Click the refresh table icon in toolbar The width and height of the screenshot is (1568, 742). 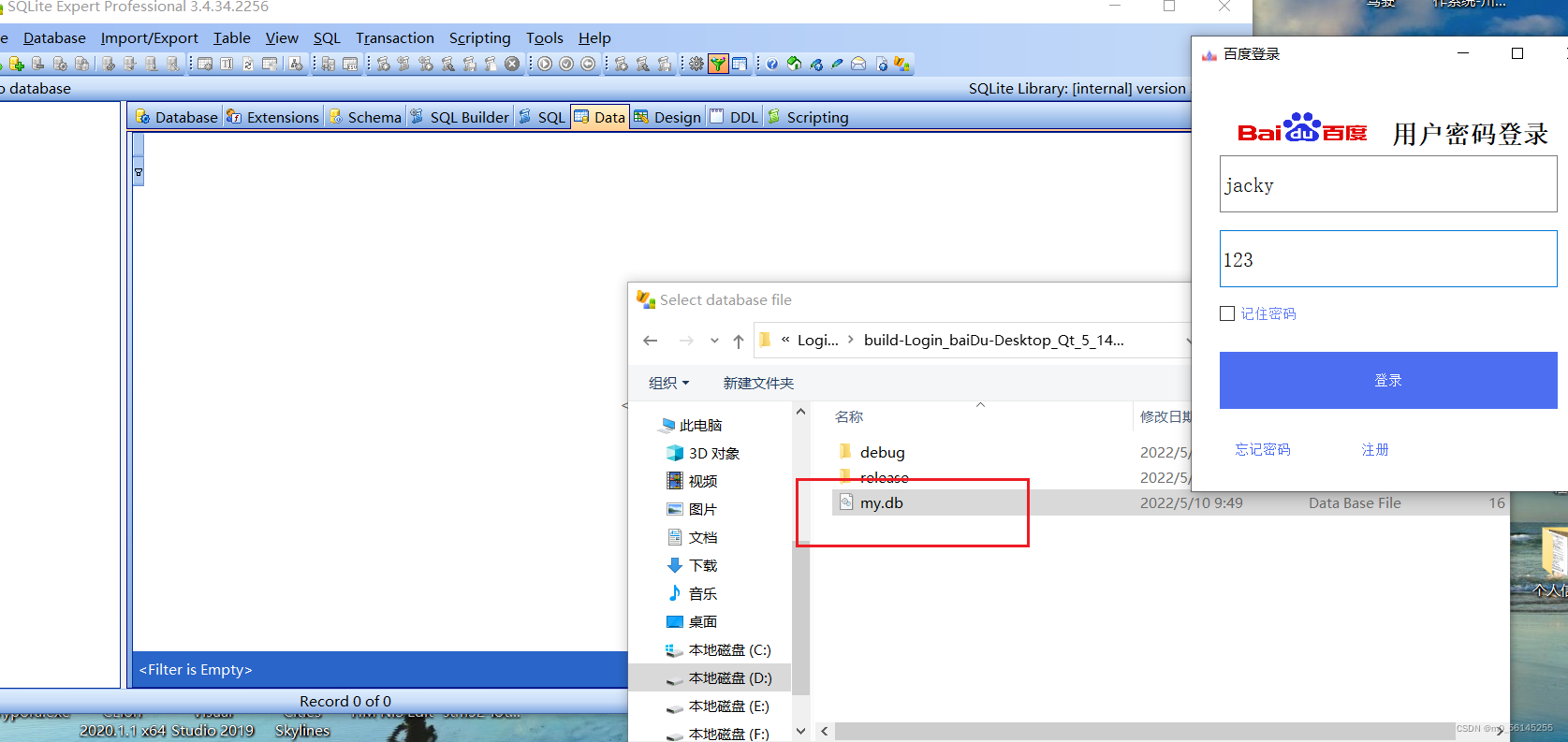[248, 64]
